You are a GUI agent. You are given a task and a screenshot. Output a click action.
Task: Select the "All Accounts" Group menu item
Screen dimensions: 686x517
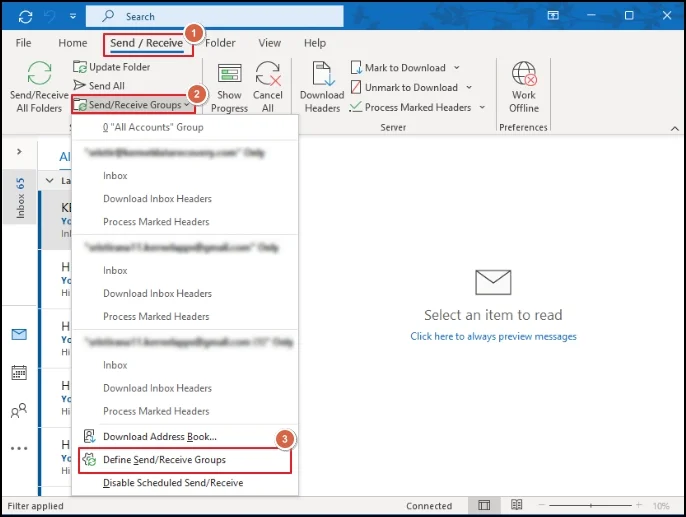(185, 127)
